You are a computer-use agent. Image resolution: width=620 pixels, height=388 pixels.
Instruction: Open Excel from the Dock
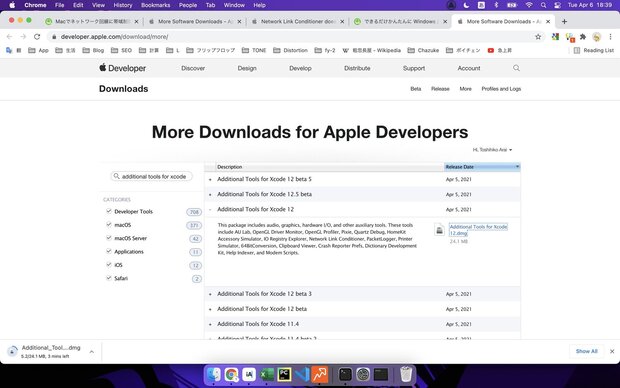267,374
